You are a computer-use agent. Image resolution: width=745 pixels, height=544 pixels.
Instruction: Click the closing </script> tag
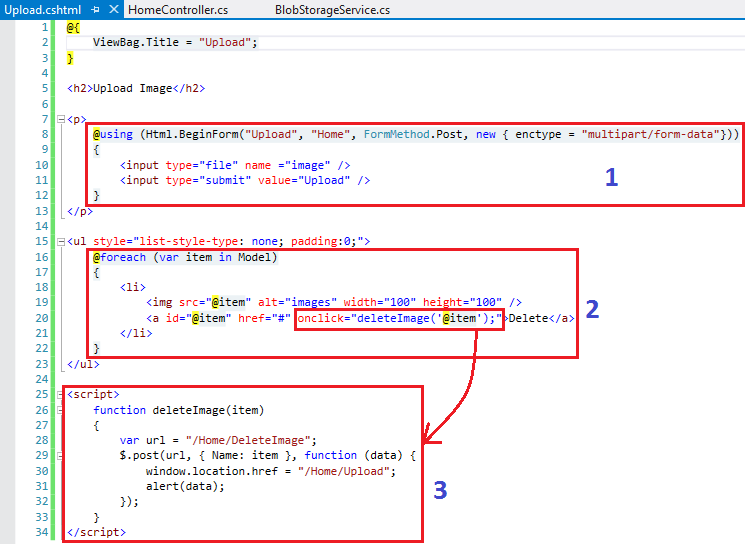(96, 532)
